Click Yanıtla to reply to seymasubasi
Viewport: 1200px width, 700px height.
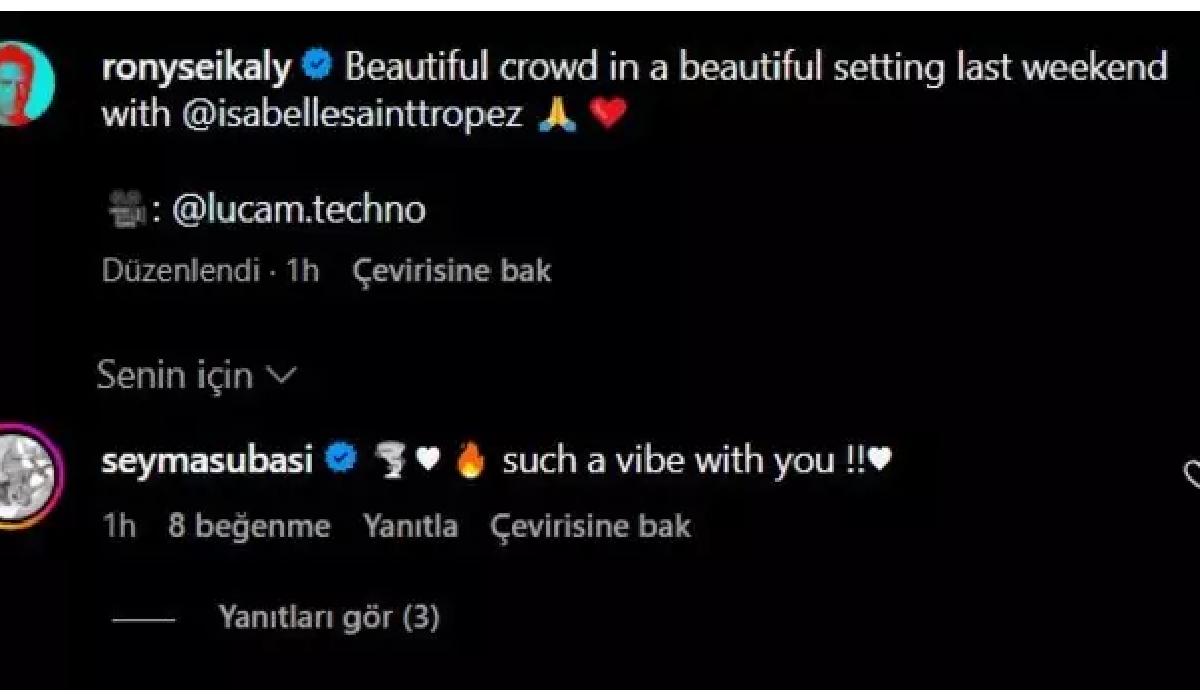coord(411,526)
